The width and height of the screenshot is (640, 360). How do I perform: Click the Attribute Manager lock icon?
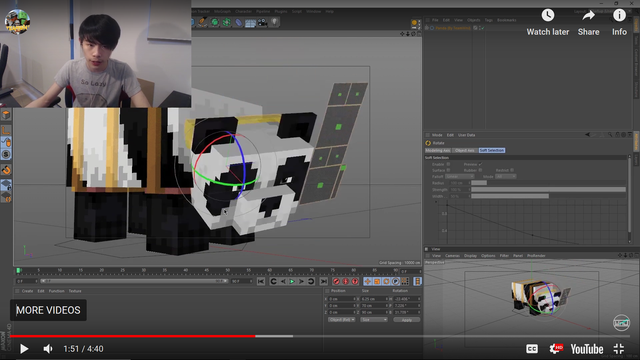tap(617, 135)
